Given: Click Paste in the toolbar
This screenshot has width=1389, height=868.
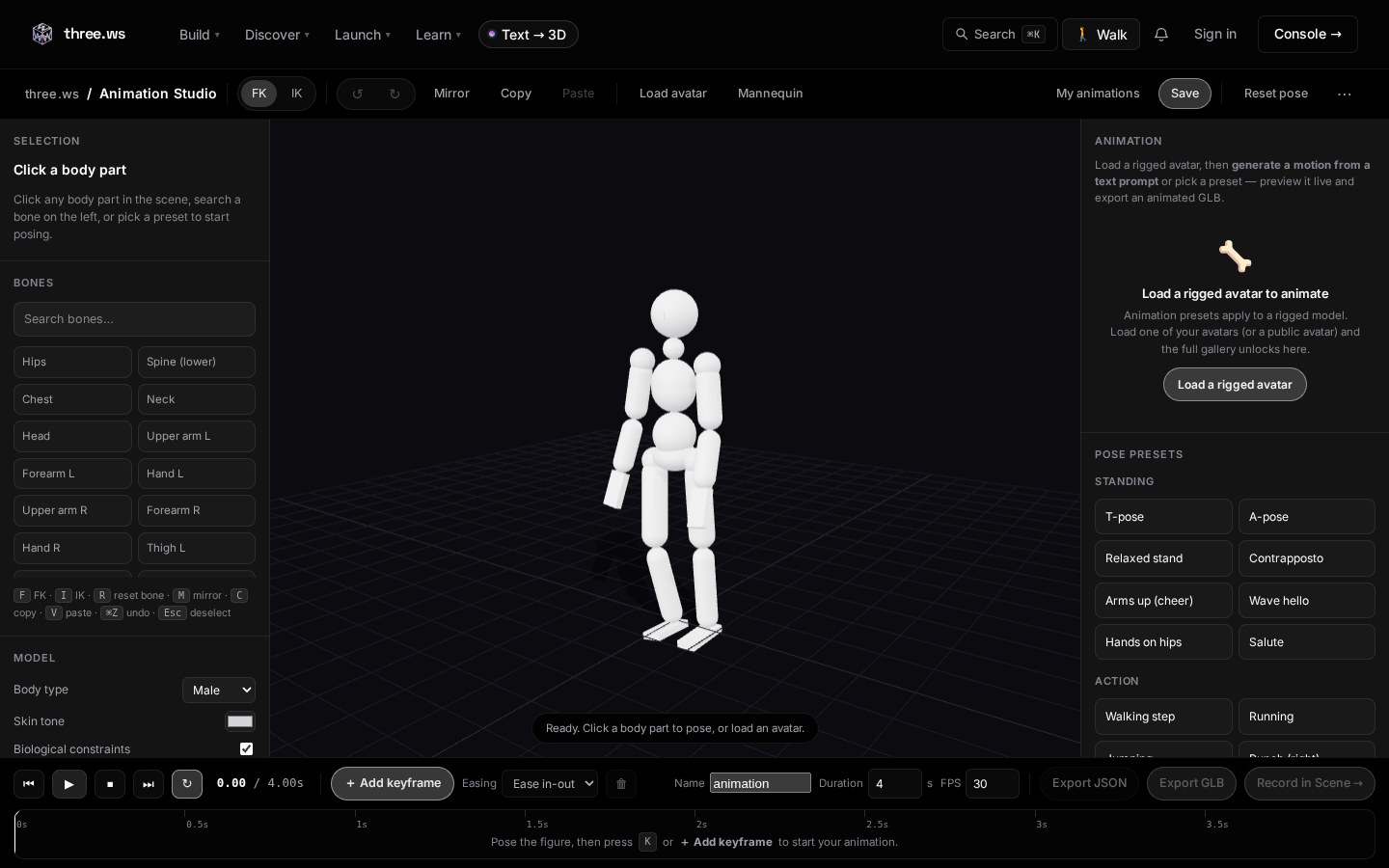Looking at the screenshot, I should coord(579,94).
